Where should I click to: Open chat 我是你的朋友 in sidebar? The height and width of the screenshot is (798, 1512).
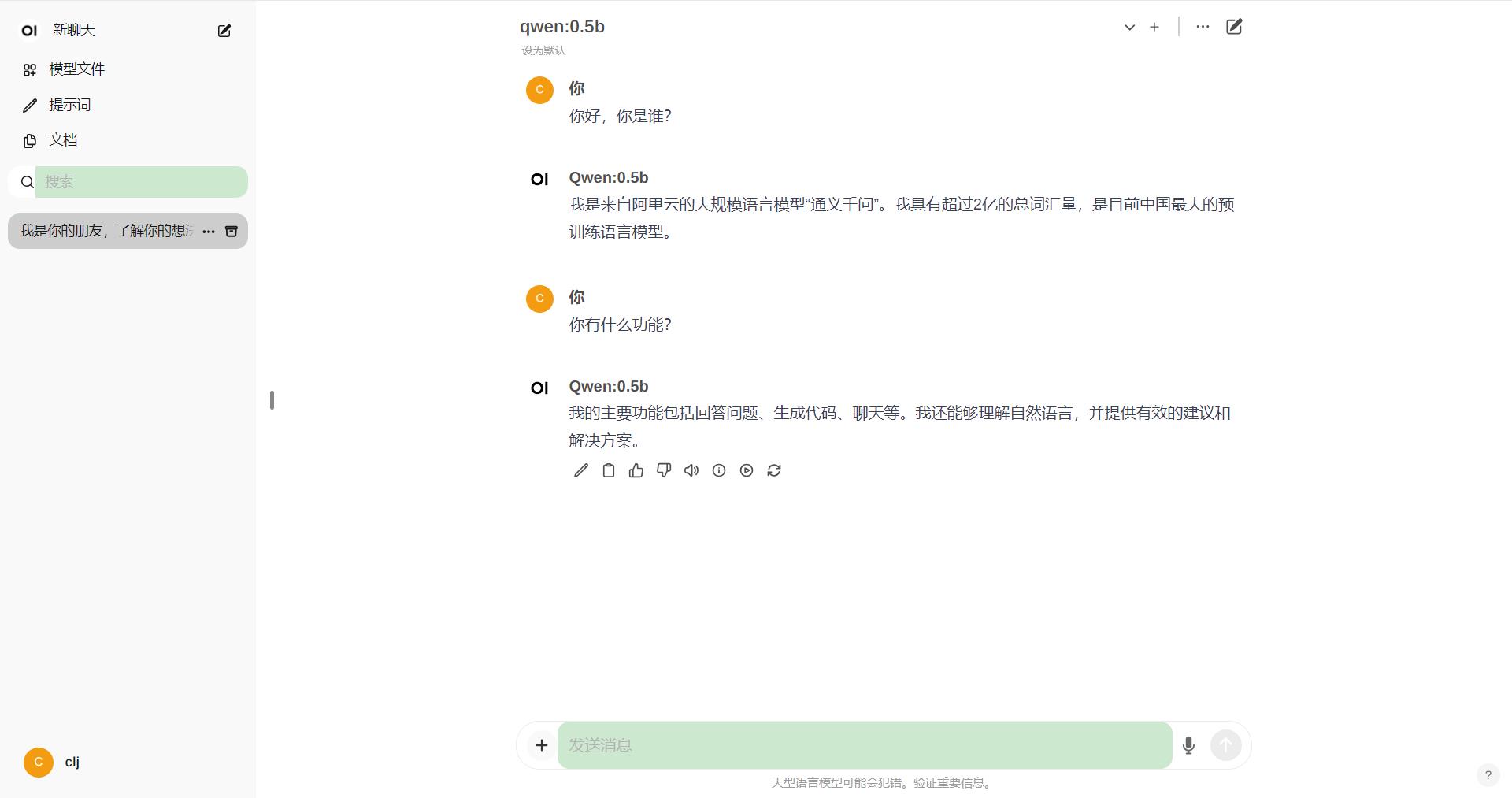[106, 231]
